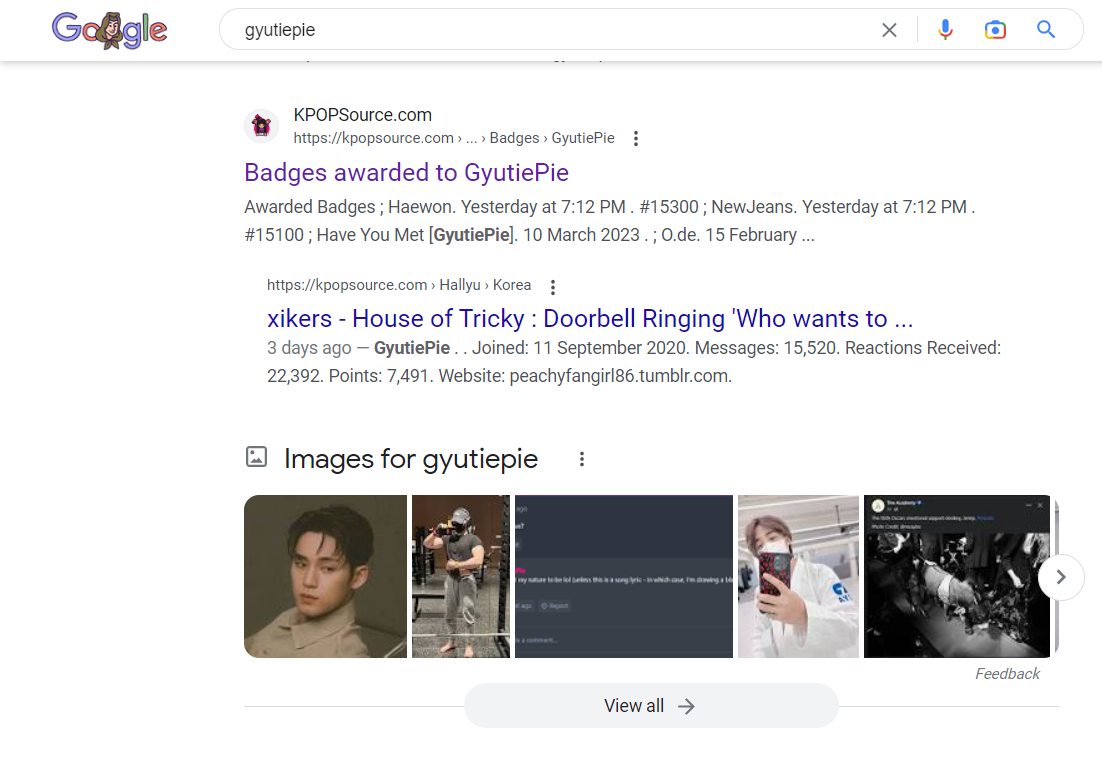
Task: Open the portrait thumbnail of man in beige
Action: pos(325,576)
